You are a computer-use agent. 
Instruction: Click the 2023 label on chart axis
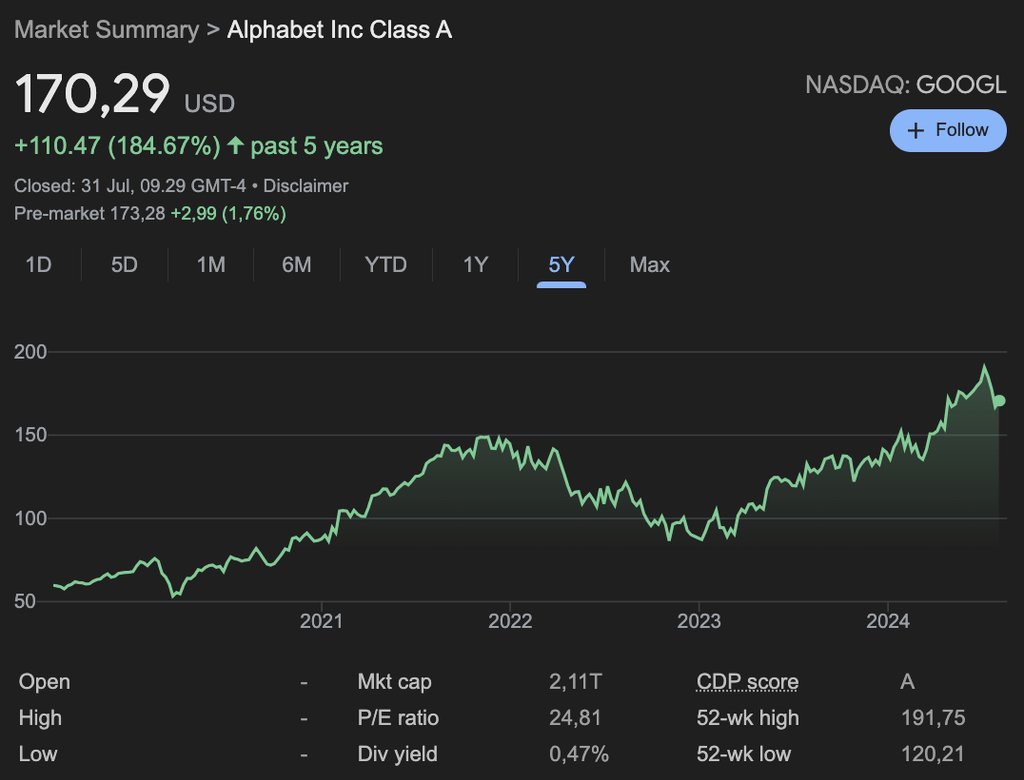tap(698, 622)
